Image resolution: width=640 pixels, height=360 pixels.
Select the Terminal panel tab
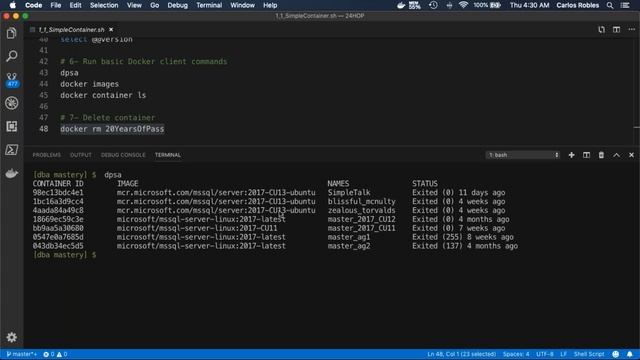coord(168,155)
